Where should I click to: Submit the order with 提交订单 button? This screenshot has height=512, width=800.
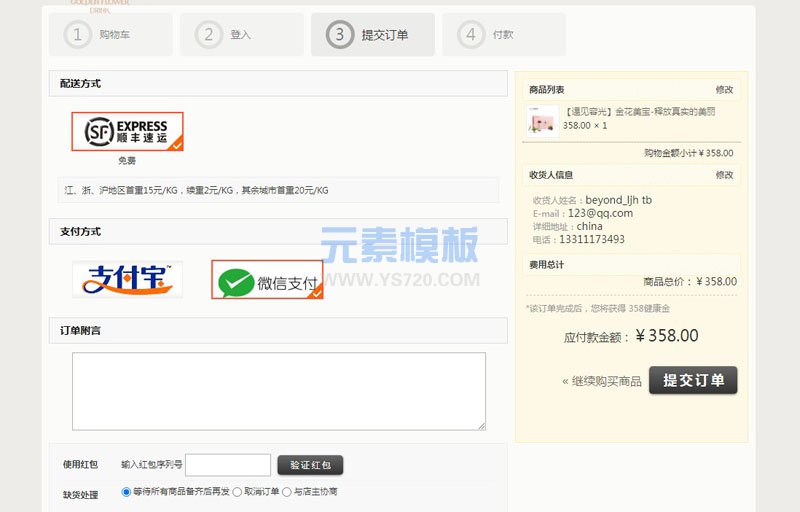click(x=693, y=380)
